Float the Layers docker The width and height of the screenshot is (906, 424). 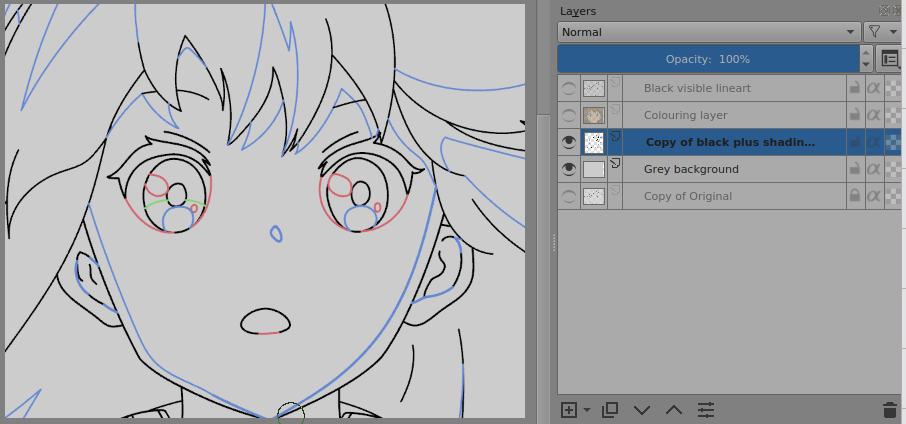click(885, 10)
